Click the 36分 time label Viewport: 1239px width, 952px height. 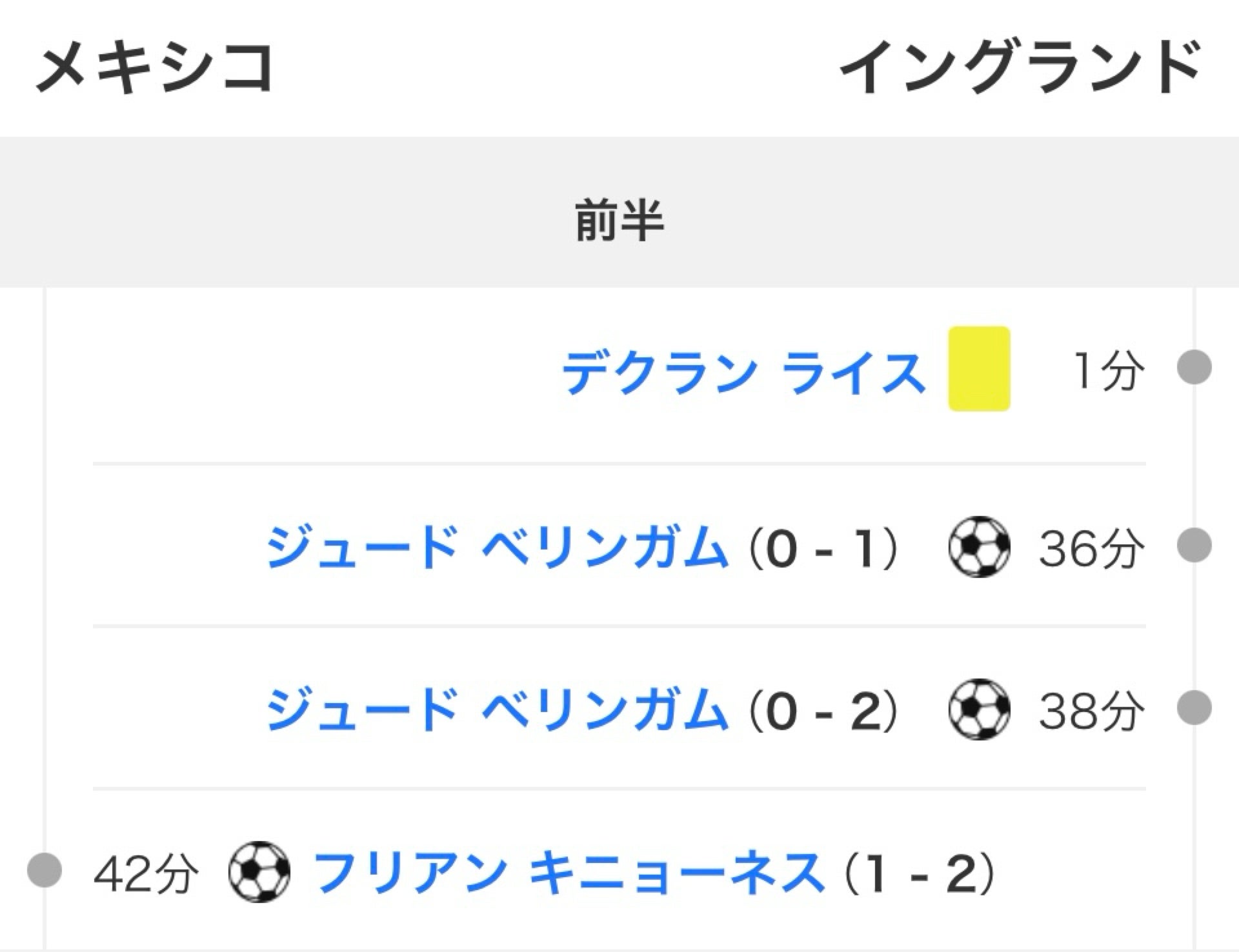pyautogui.click(x=1092, y=549)
